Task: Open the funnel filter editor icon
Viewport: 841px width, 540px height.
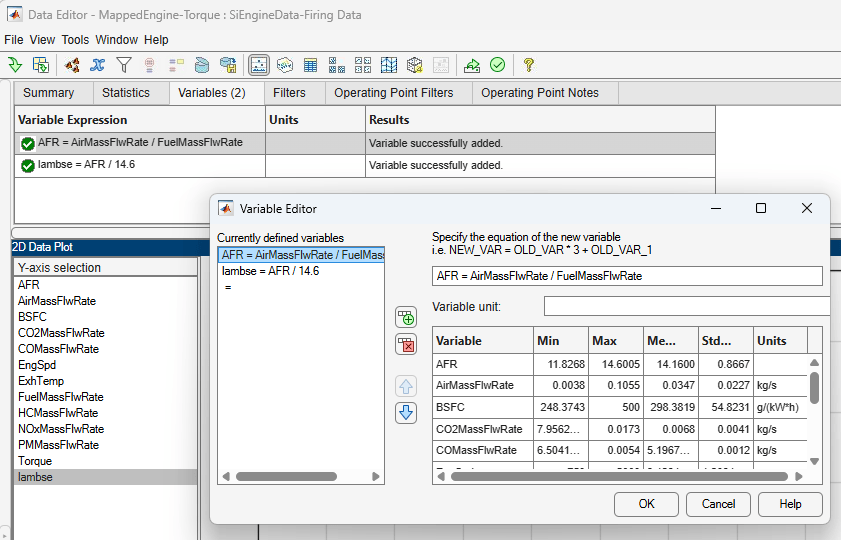Action: pos(124,65)
